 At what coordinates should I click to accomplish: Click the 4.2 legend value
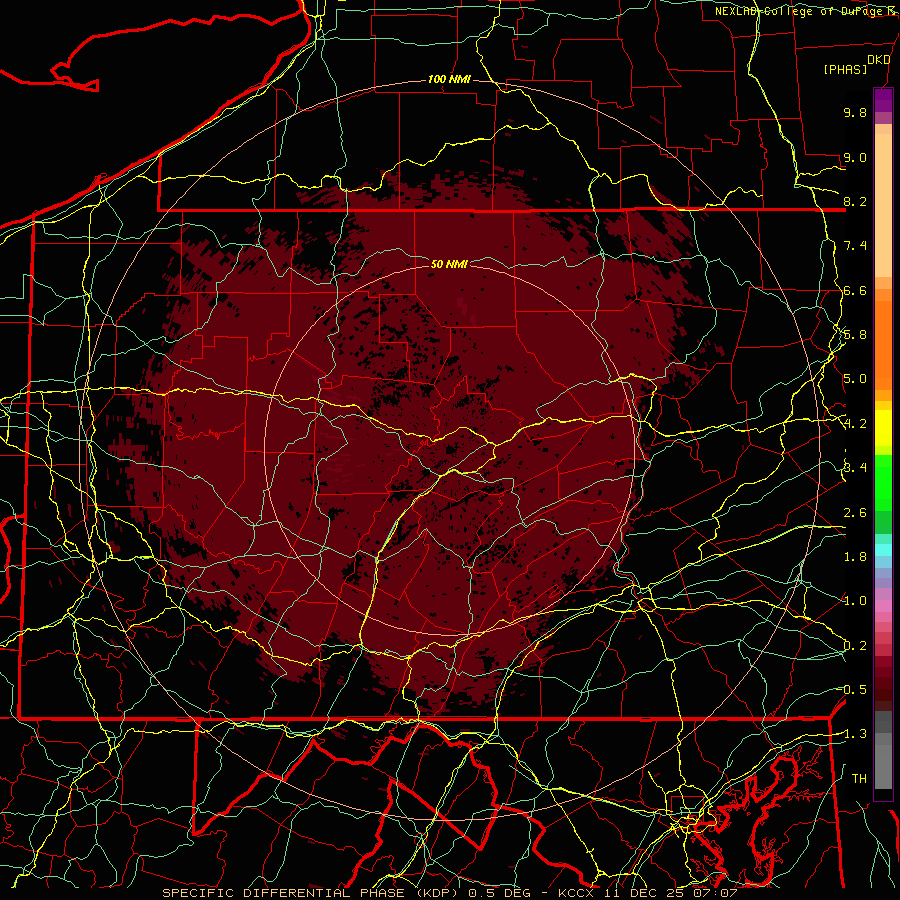pos(855,424)
